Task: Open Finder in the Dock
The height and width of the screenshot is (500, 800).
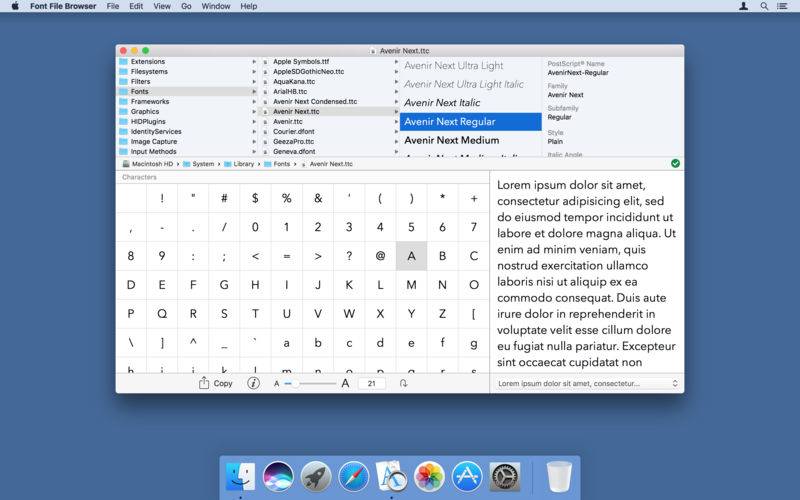Action: coord(240,476)
